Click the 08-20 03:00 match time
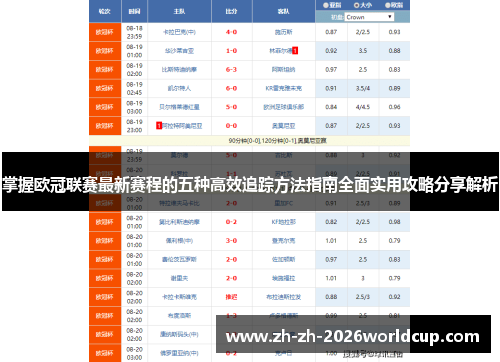 coord(134,353)
